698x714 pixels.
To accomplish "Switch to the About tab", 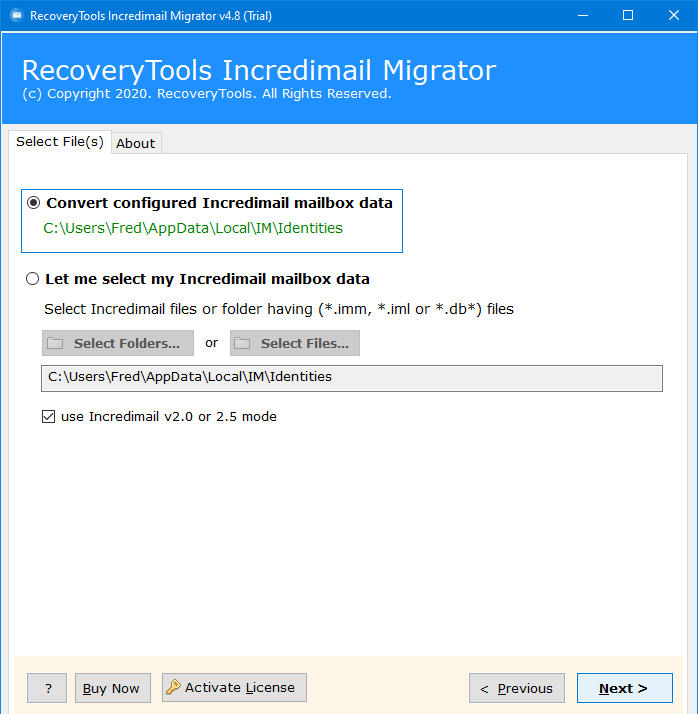I will [136, 143].
